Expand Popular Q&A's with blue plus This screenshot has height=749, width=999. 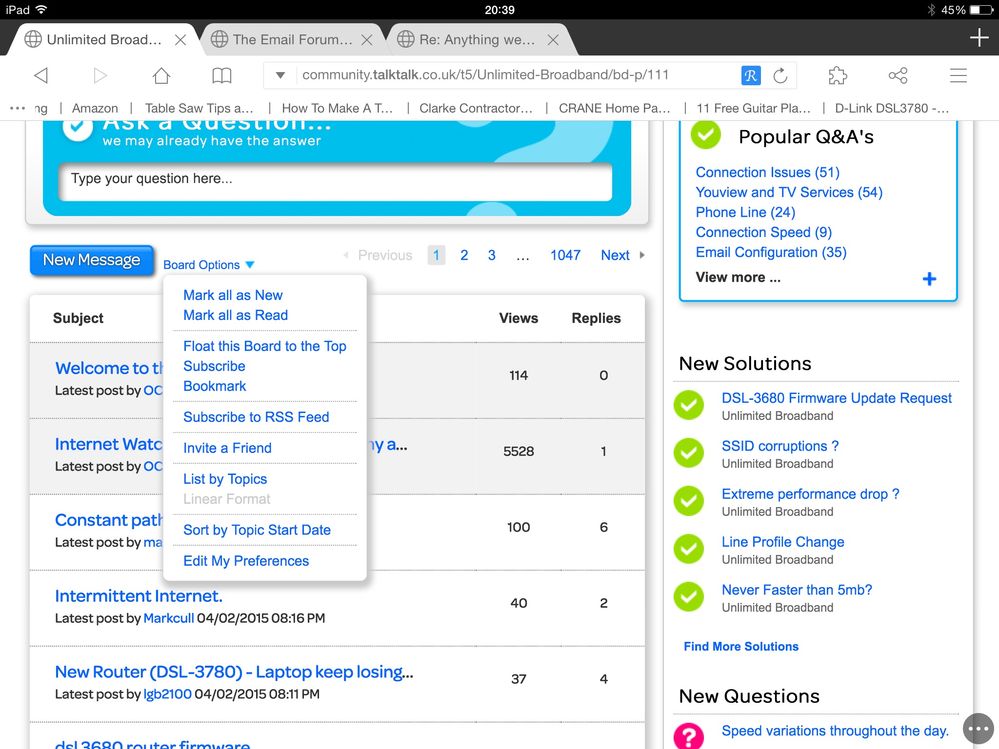(x=929, y=279)
